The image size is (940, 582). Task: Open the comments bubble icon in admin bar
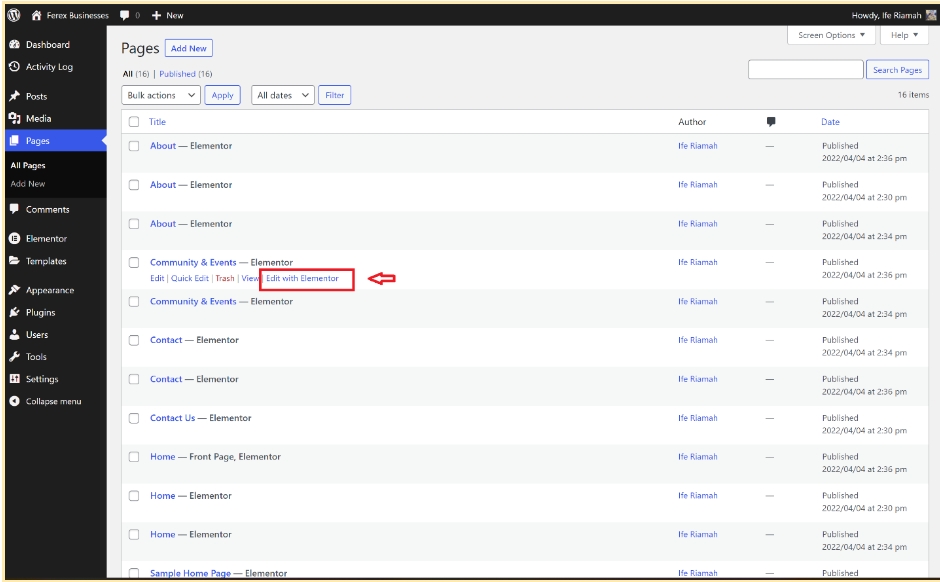point(124,15)
